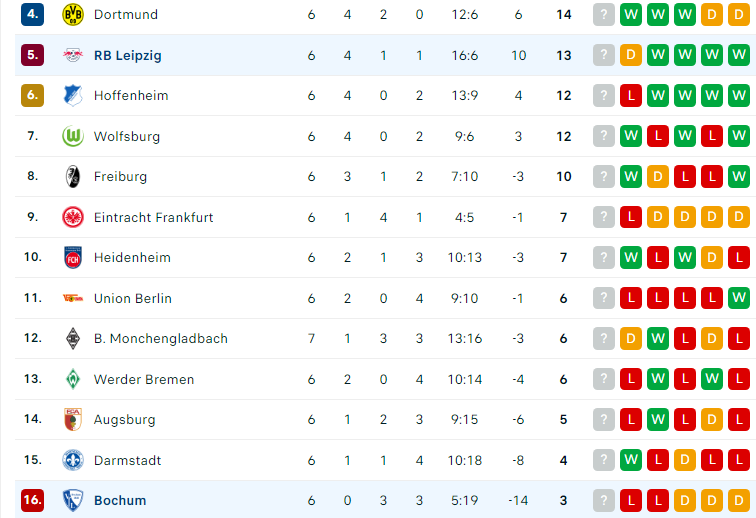Open the Bochum team name link
Image resolution: width=756 pixels, height=518 pixels.
tap(120, 501)
